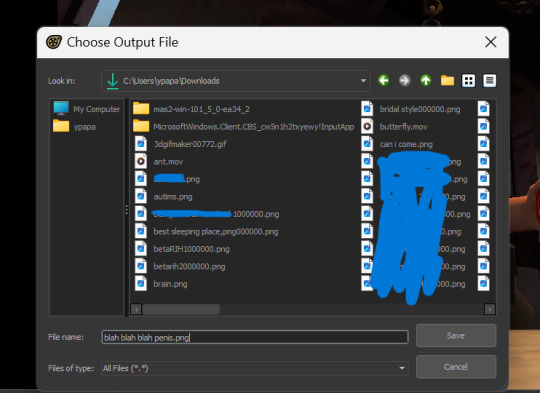Click the Cancel button
The height and width of the screenshot is (393, 540).
click(456, 367)
